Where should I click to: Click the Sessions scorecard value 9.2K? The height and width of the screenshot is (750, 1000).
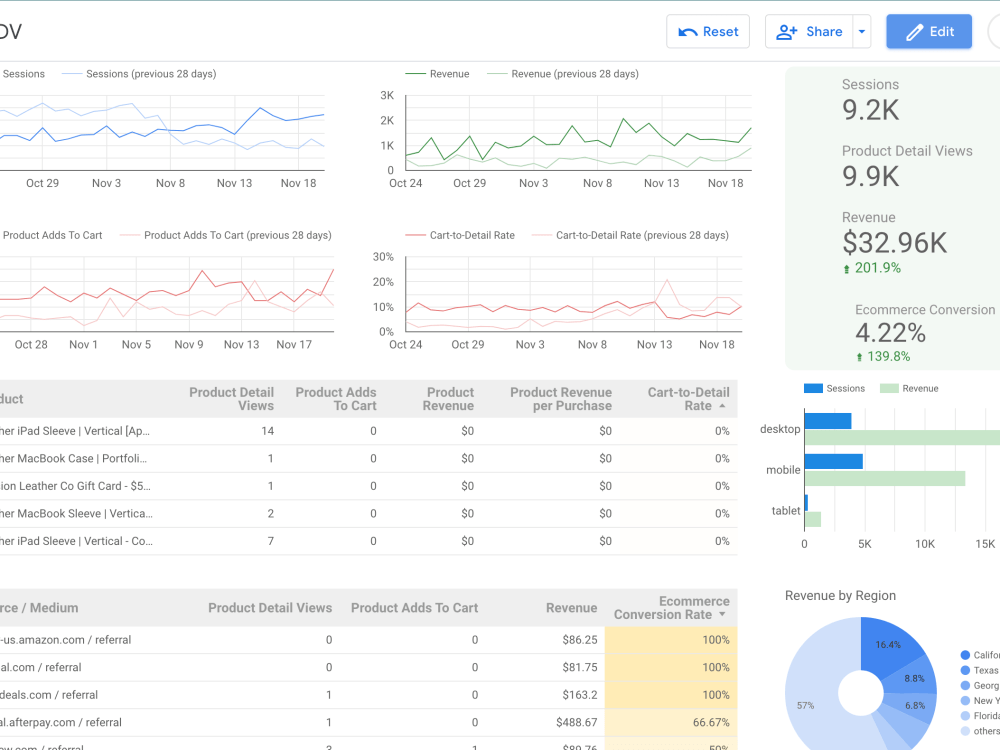(x=871, y=110)
